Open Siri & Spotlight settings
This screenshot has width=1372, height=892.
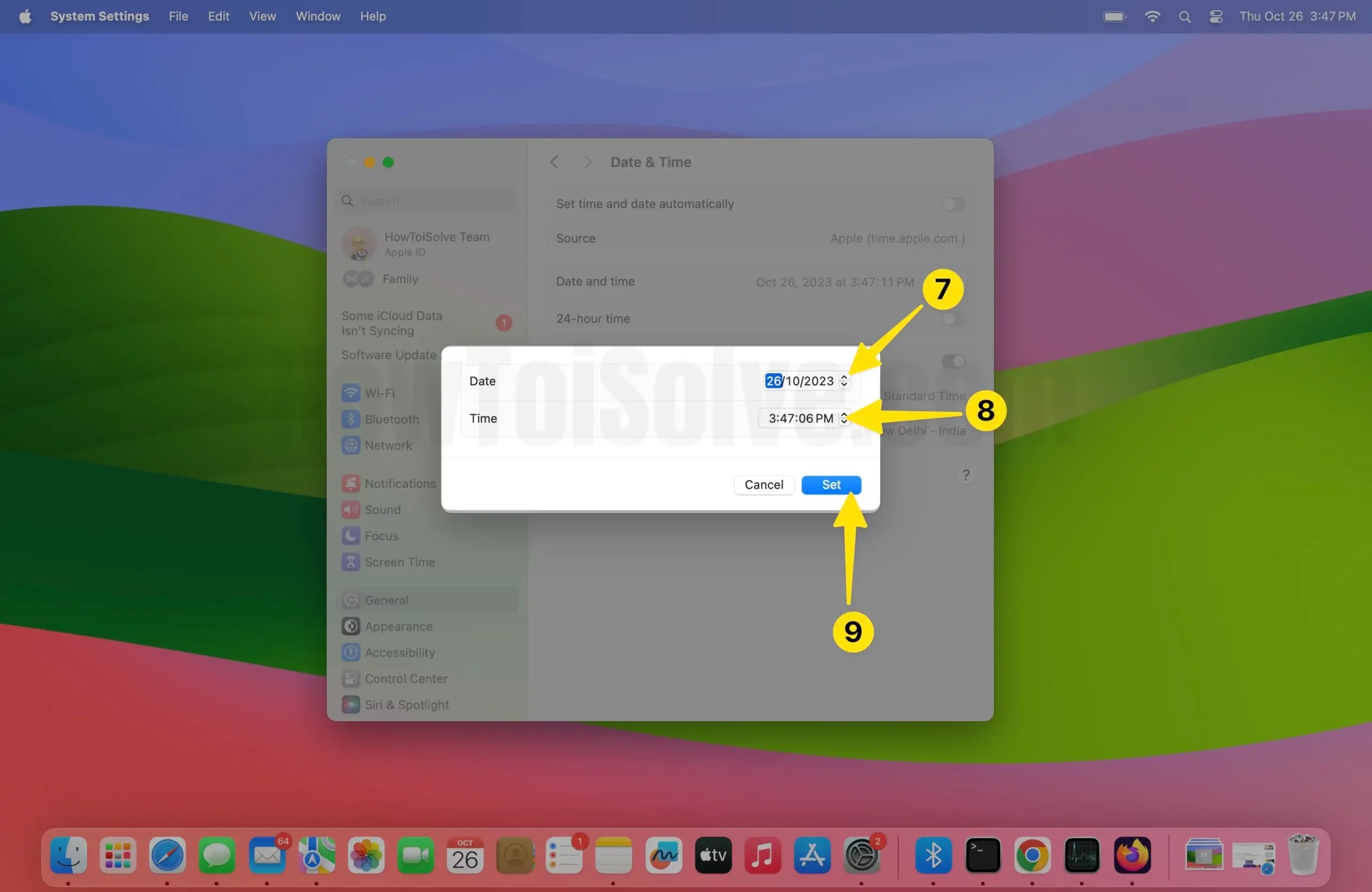click(x=406, y=704)
